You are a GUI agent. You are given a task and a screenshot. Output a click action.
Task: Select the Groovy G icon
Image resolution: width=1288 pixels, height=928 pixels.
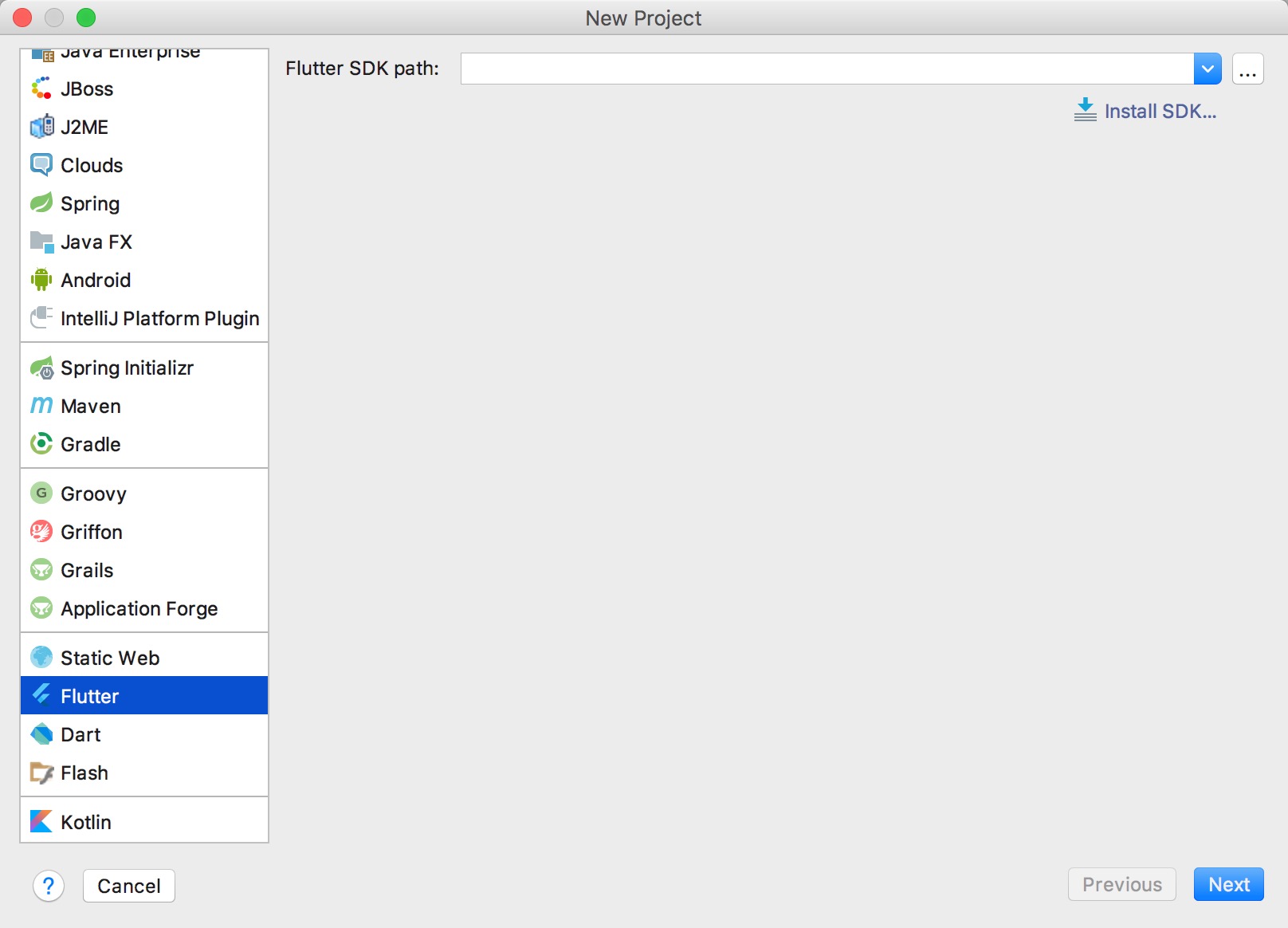(x=41, y=493)
